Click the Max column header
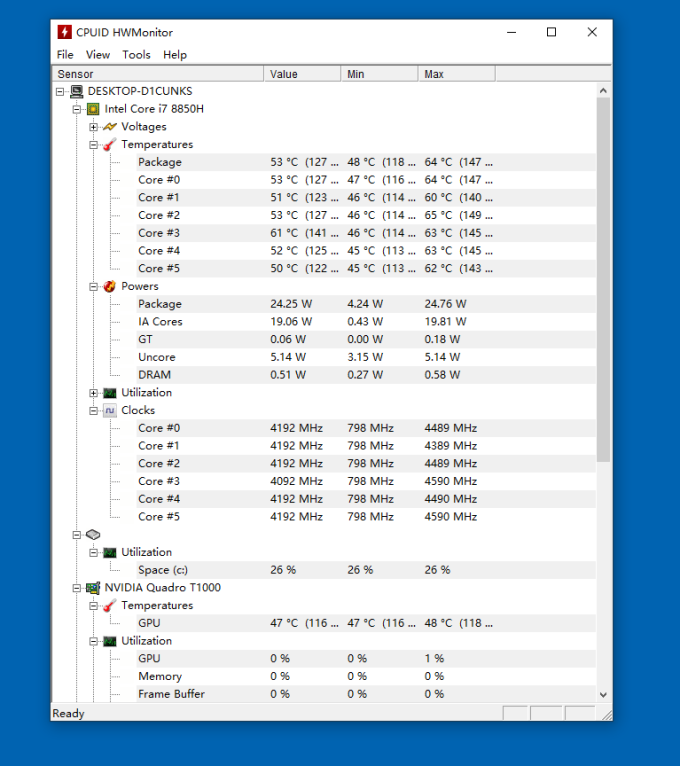This screenshot has width=680, height=766. click(457, 74)
